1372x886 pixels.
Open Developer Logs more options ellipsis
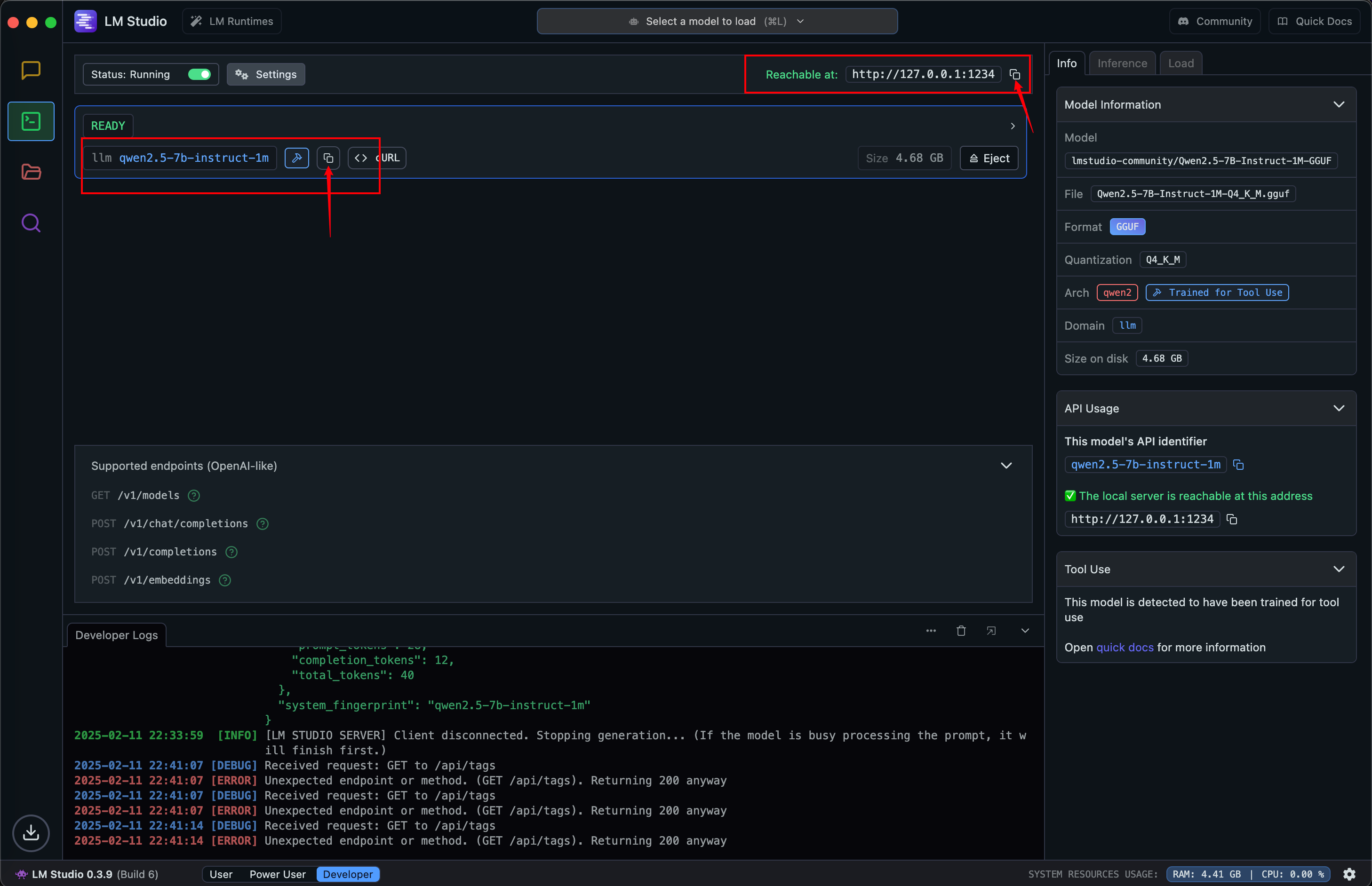(x=931, y=631)
